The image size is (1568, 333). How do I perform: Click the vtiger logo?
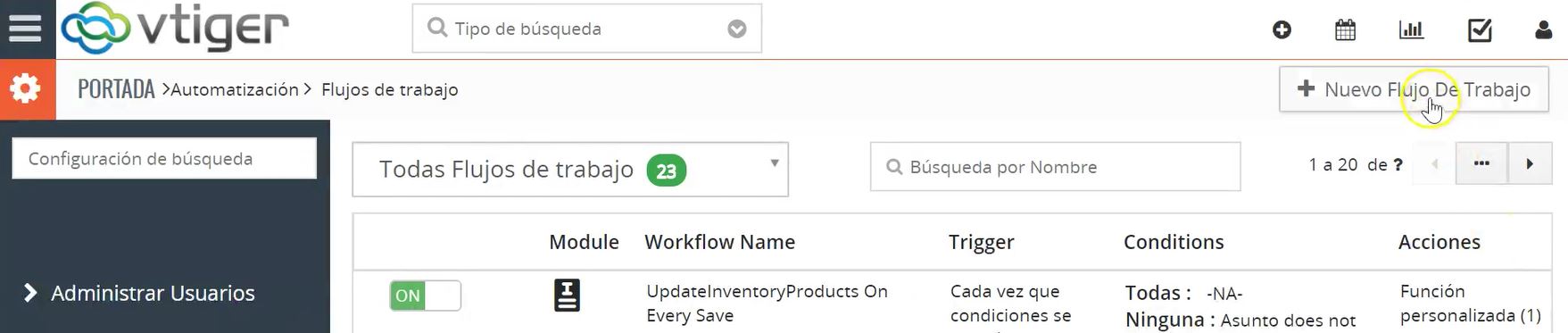(x=175, y=29)
